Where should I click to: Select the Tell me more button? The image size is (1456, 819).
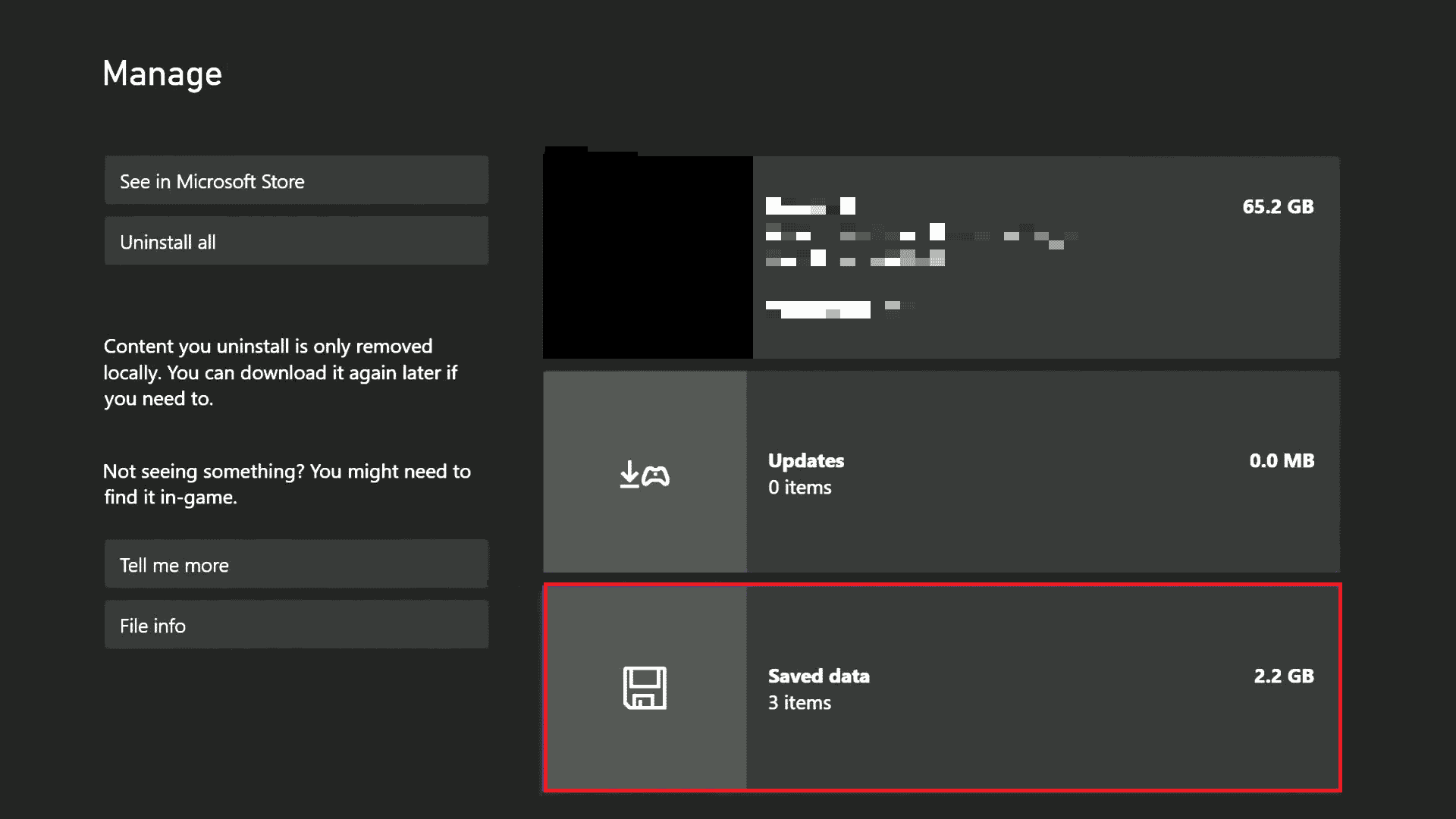296,564
